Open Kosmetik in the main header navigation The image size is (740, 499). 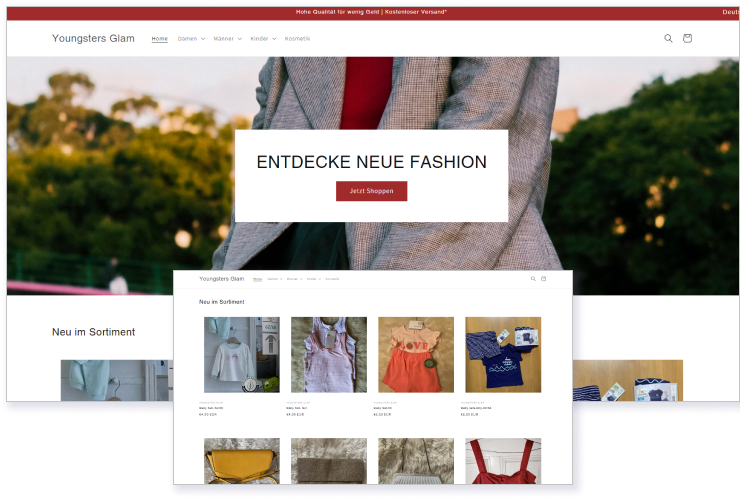click(x=297, y=39)
